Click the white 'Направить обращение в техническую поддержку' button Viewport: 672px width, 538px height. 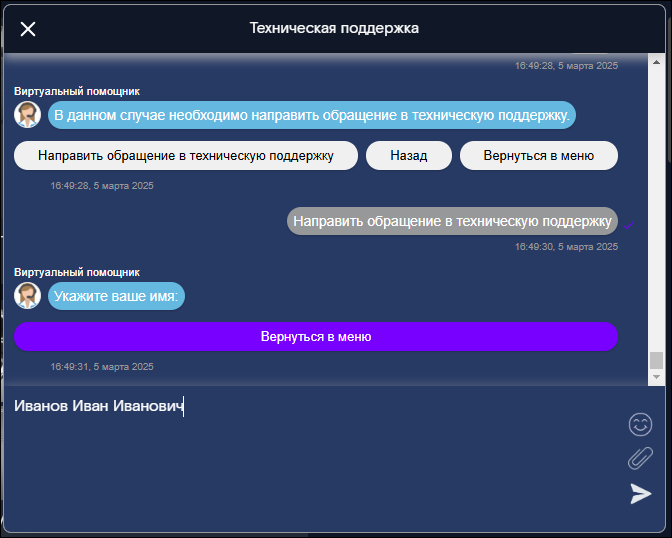click(186, 156)
